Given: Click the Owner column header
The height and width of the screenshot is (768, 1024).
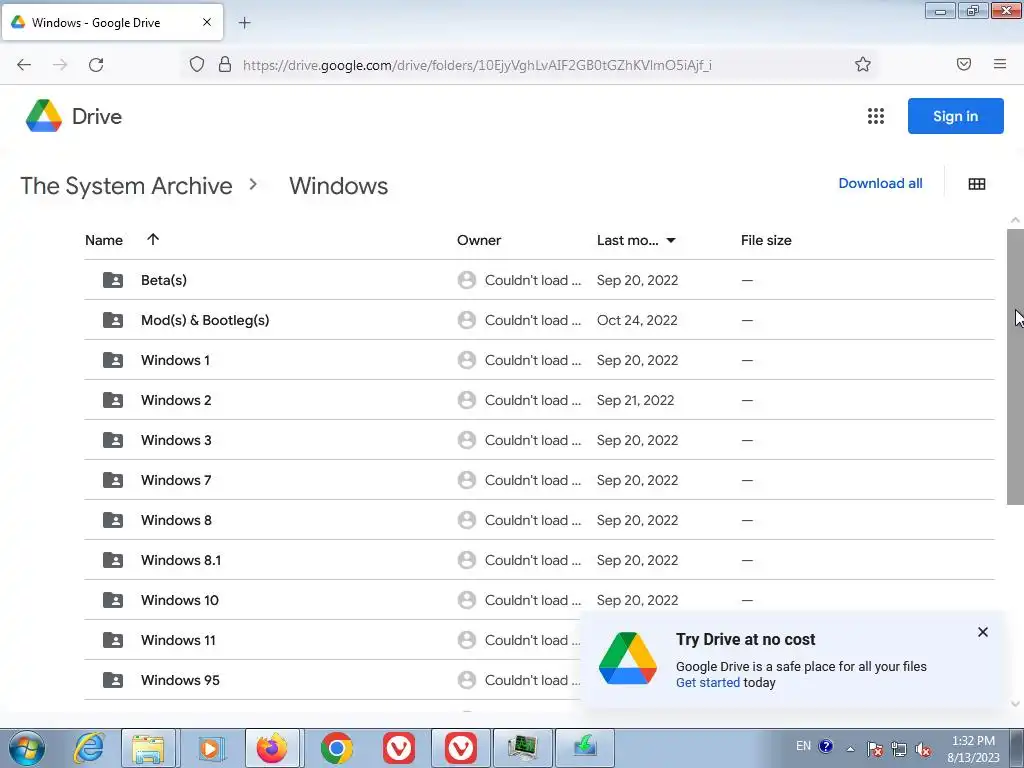Looking at the screenshot, I should [479, 240].
